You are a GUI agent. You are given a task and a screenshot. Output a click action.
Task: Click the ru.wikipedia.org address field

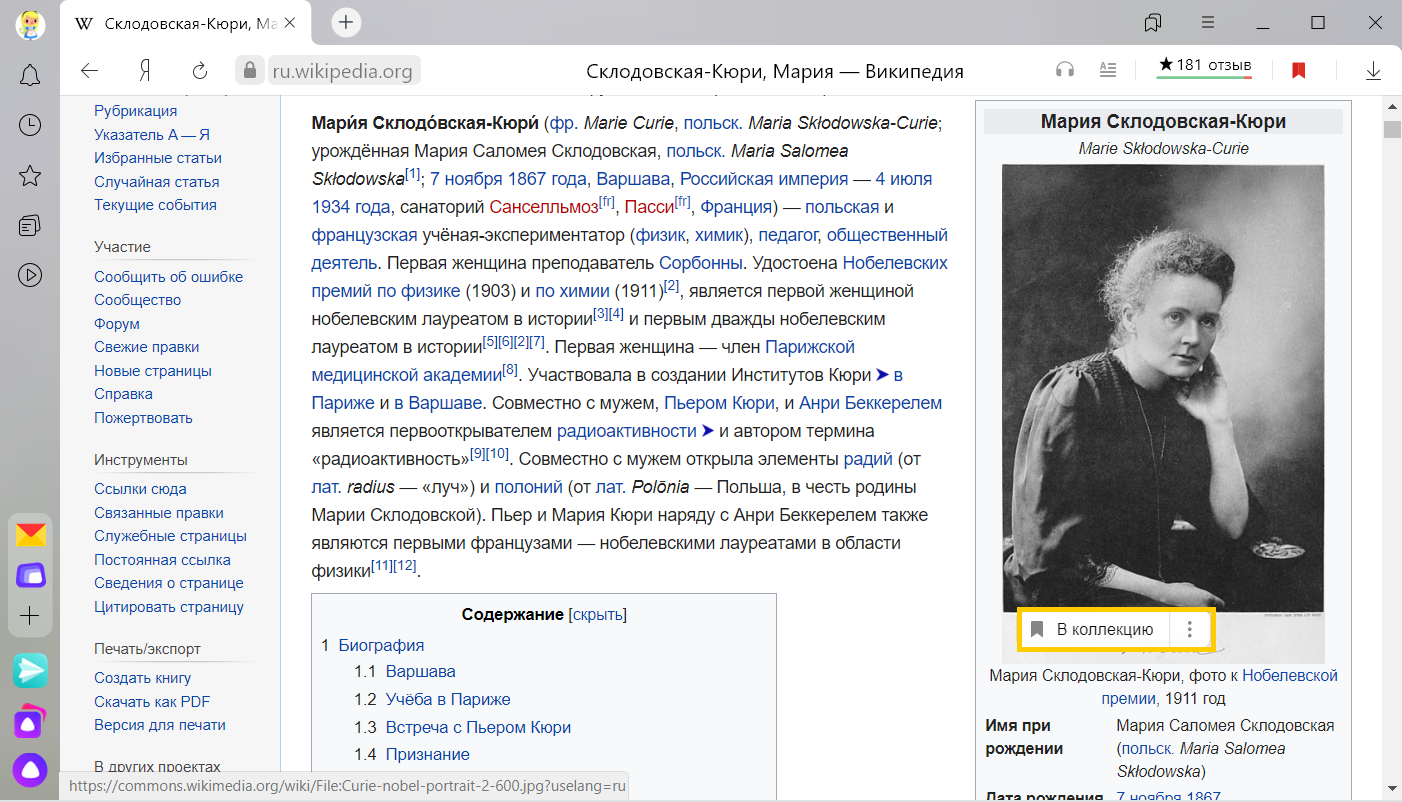(345, 71)
